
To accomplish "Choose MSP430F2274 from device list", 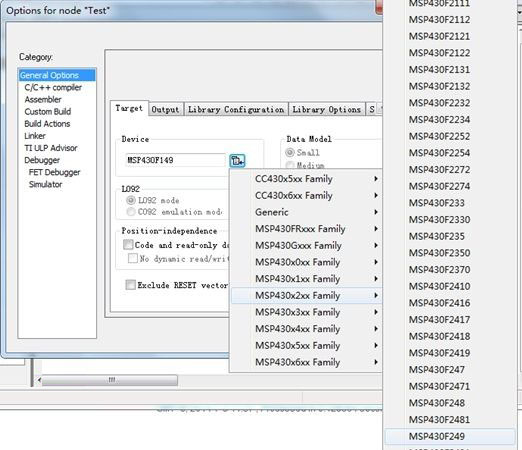I will click(x=449, y=186).
